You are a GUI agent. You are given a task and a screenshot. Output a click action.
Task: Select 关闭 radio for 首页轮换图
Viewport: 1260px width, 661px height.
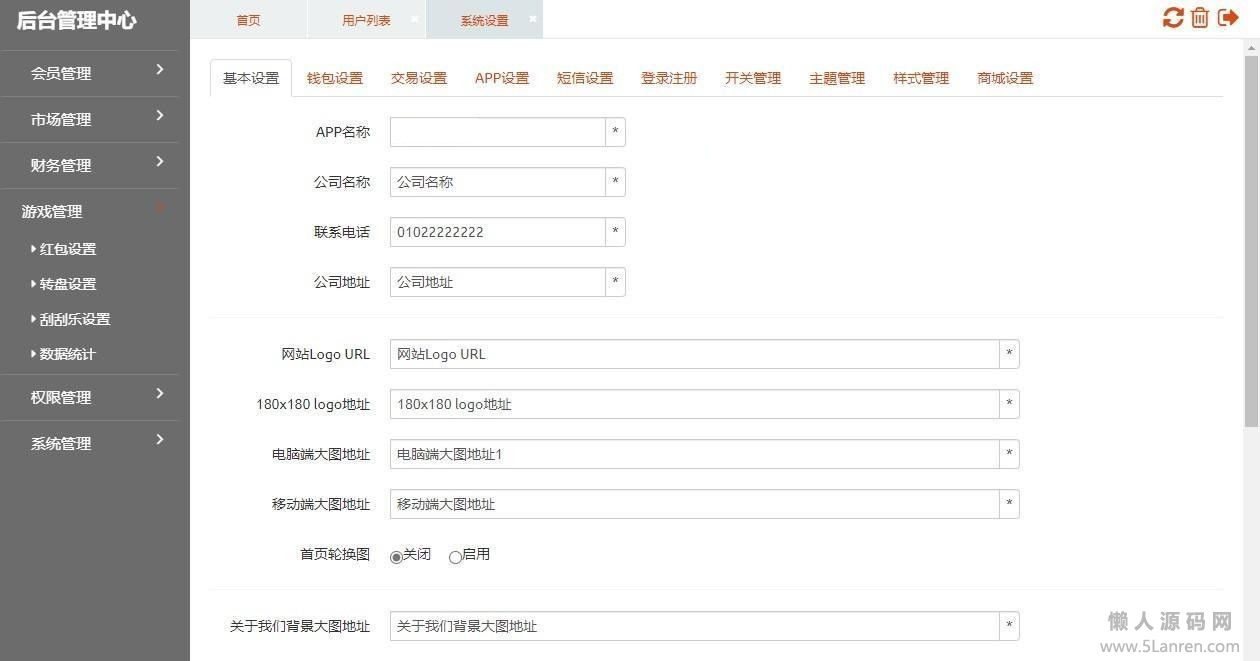[x=396, y=557]
